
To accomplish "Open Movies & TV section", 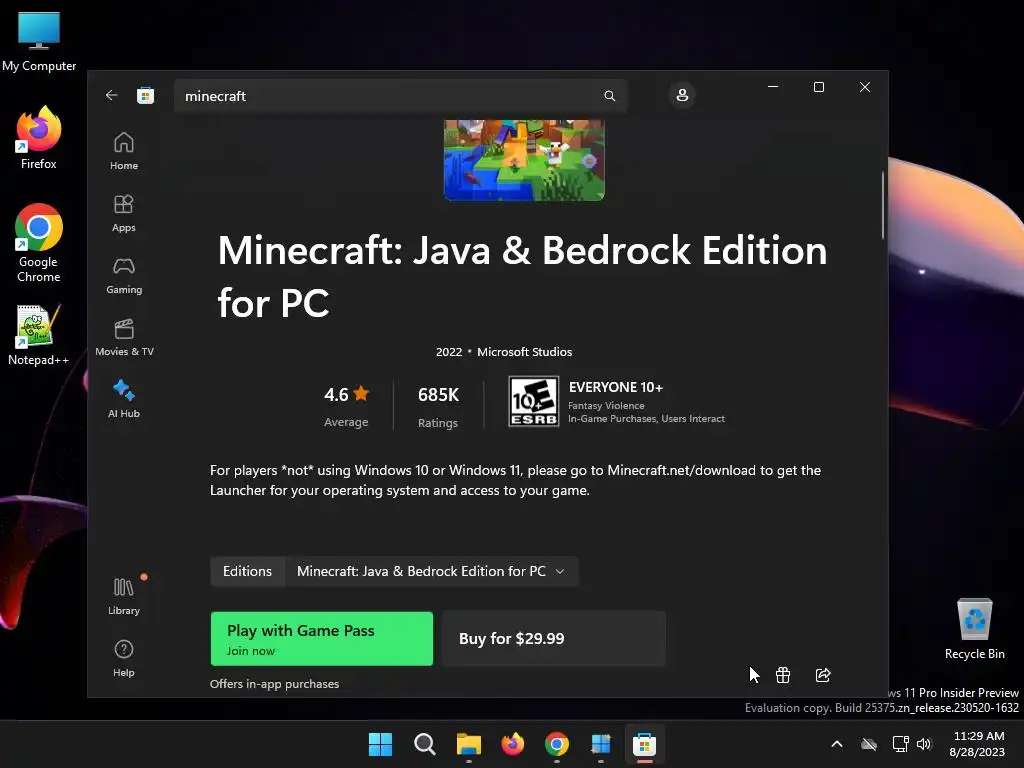I will 124,337.
